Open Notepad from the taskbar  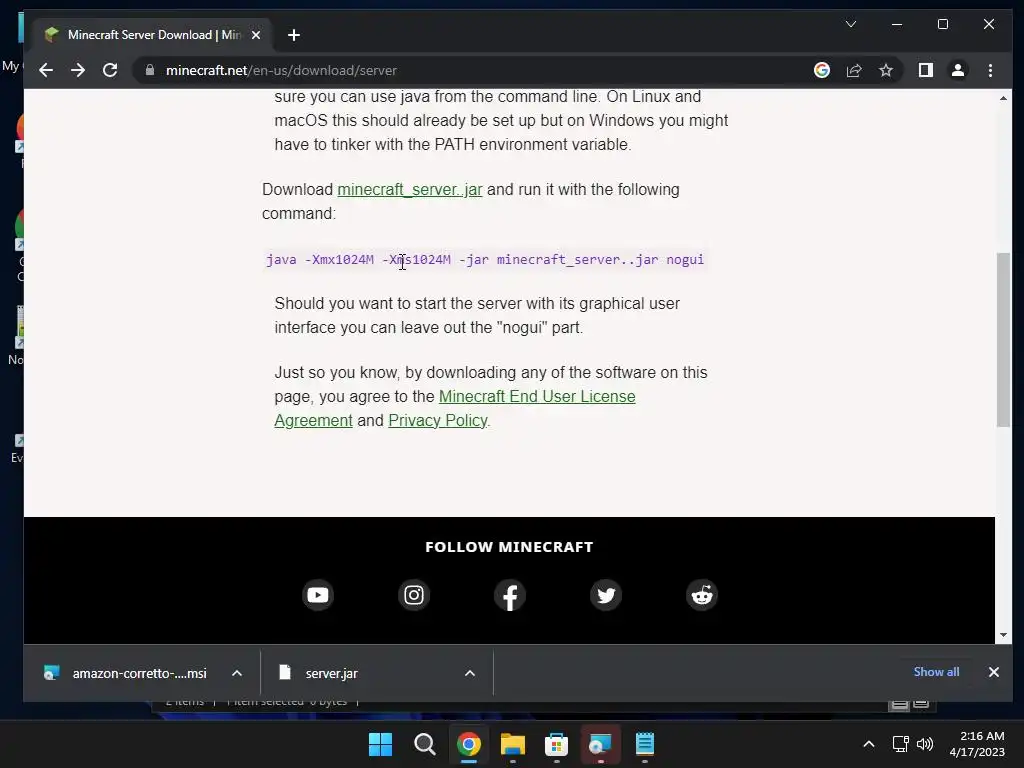(645, 744)
